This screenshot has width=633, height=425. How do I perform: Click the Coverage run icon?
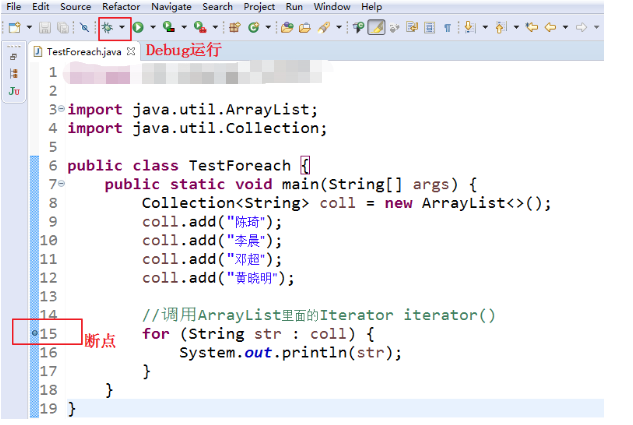[169, 27]
